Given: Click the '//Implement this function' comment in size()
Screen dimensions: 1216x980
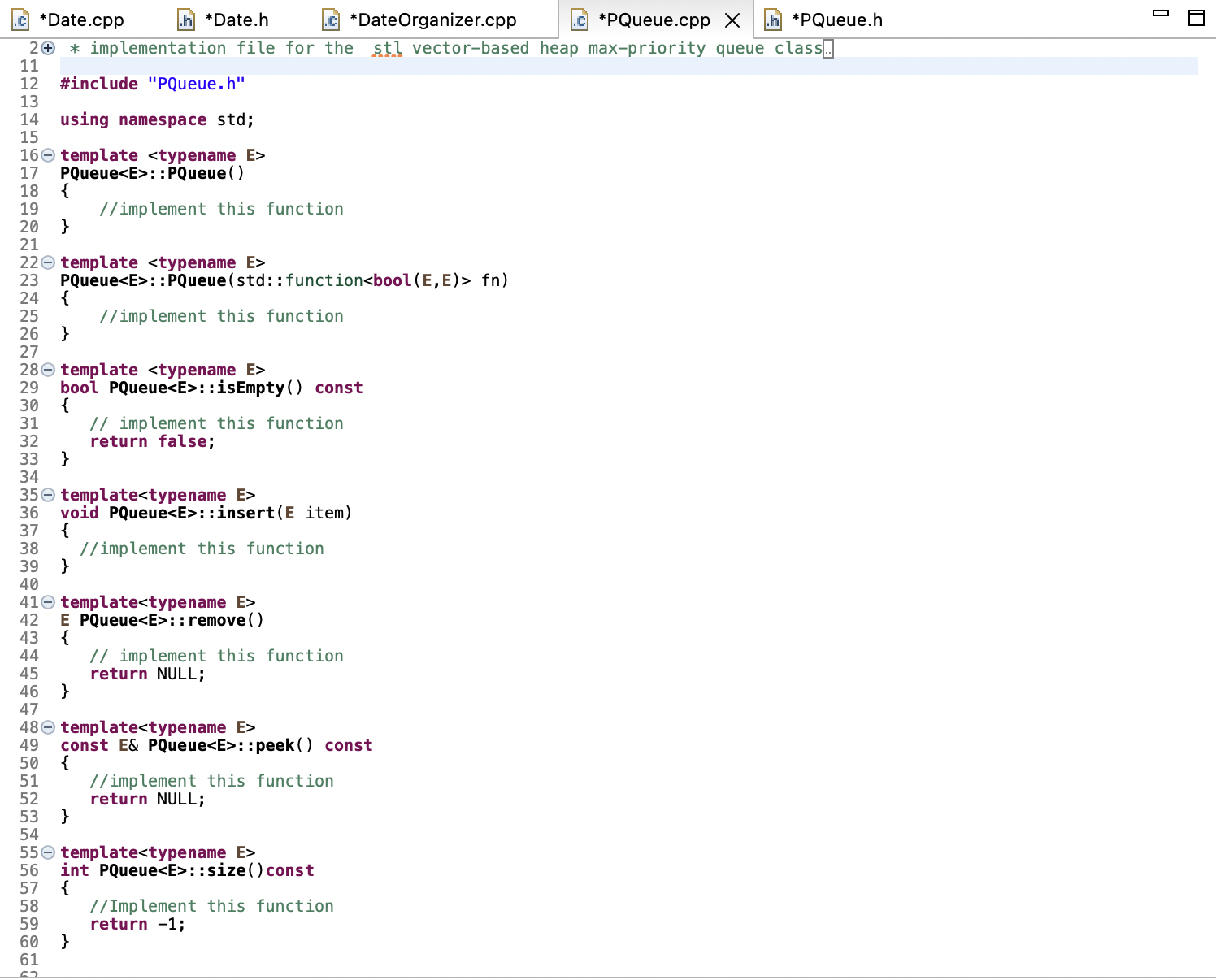Looking at the screenshot, I should point(211,906).
